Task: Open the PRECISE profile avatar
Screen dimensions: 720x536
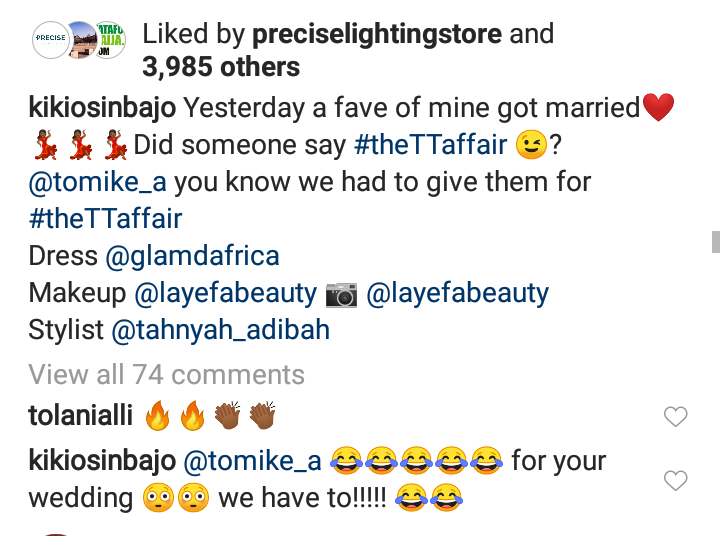Action: coord(50,40)
